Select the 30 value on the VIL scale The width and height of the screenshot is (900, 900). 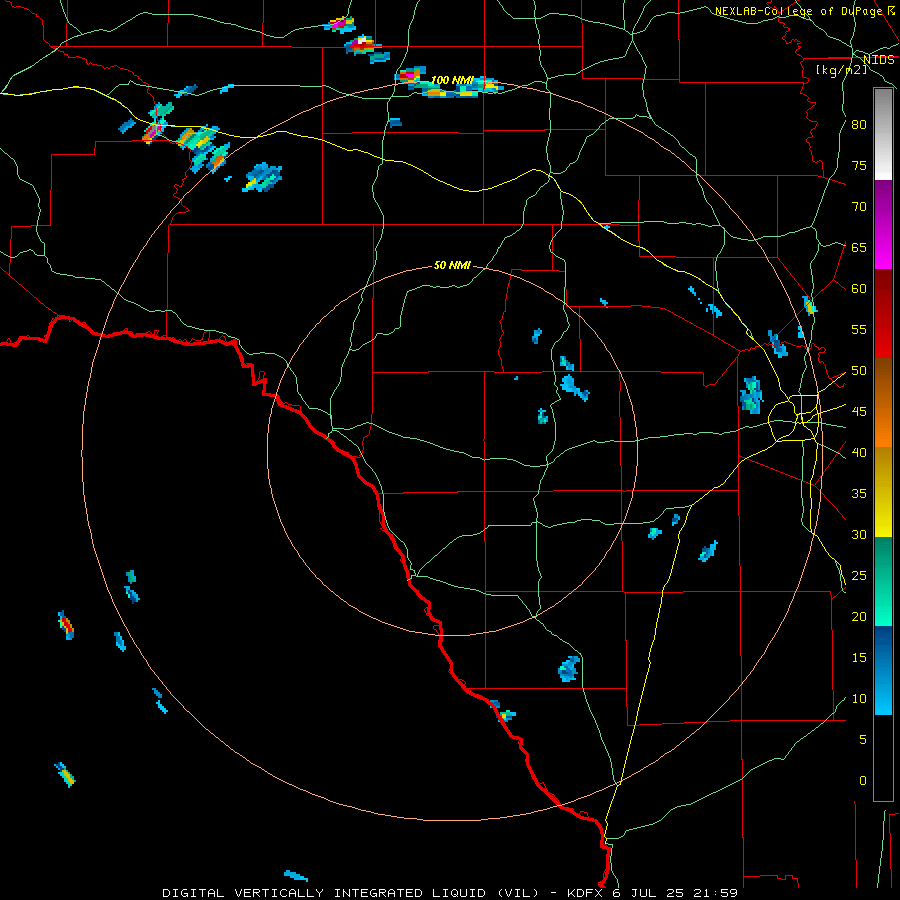click(x=859, y=535)
